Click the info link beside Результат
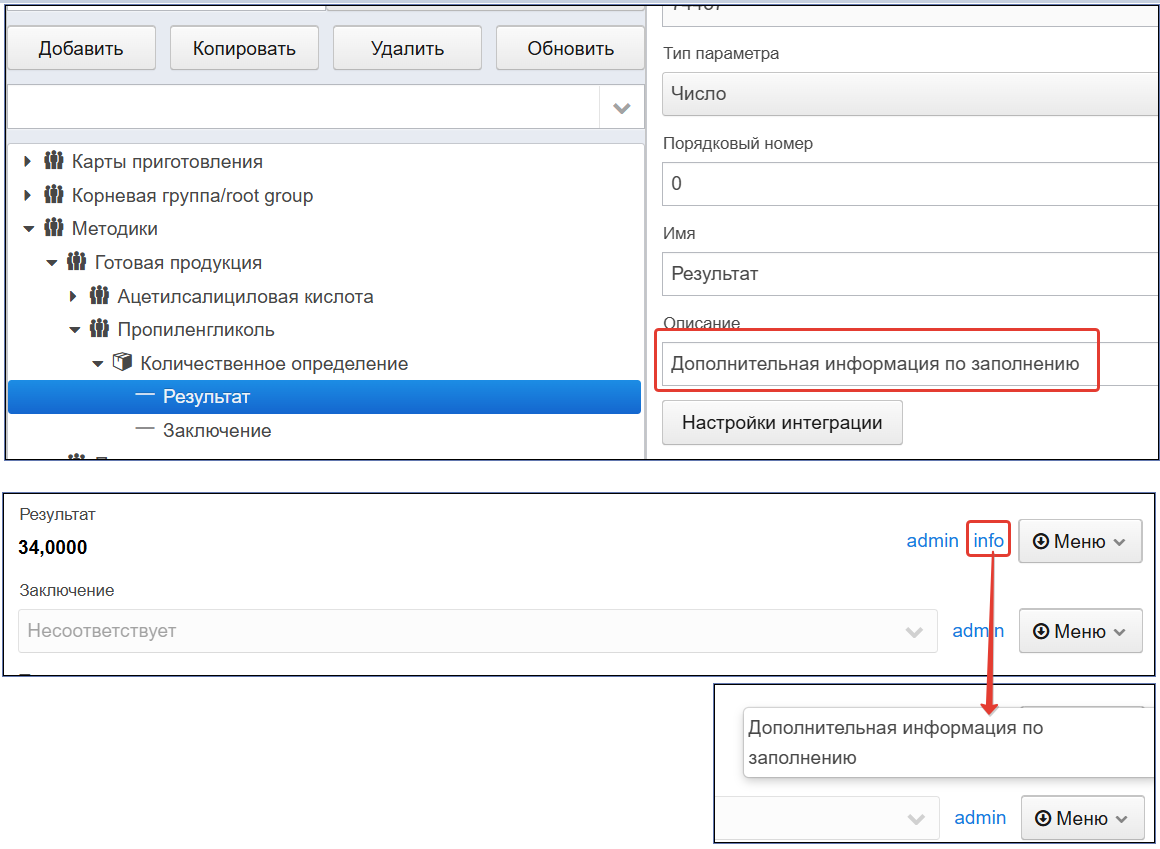This screenshot has height=849, width=1160. tap(988, 541)
